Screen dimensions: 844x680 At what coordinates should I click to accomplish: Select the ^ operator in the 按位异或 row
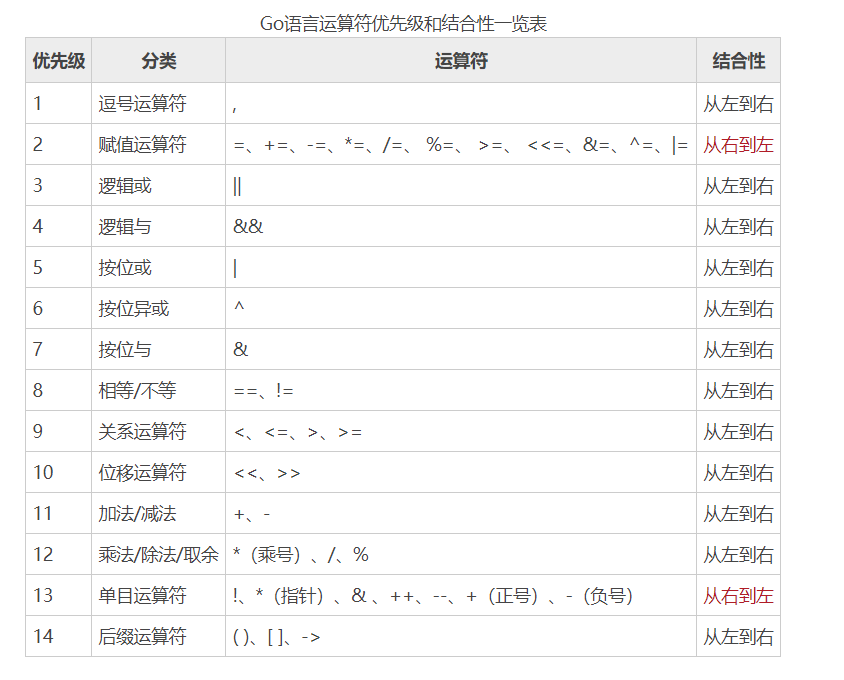click(239, 306)
